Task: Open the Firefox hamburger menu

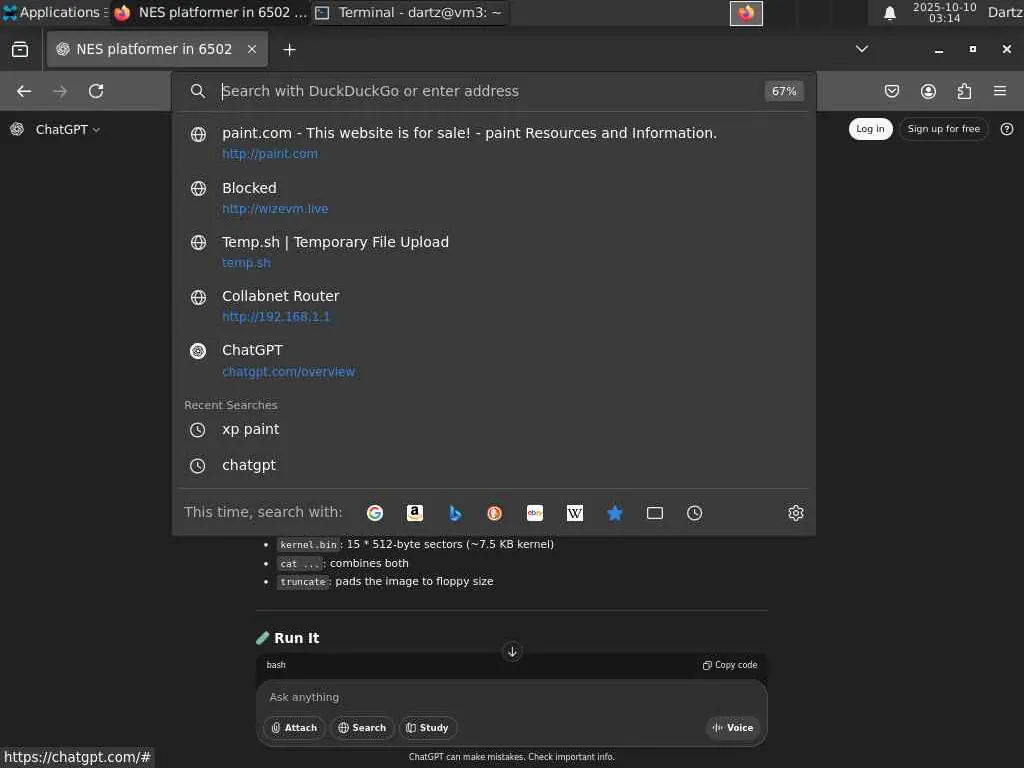Action: [x=1000, y=91]
